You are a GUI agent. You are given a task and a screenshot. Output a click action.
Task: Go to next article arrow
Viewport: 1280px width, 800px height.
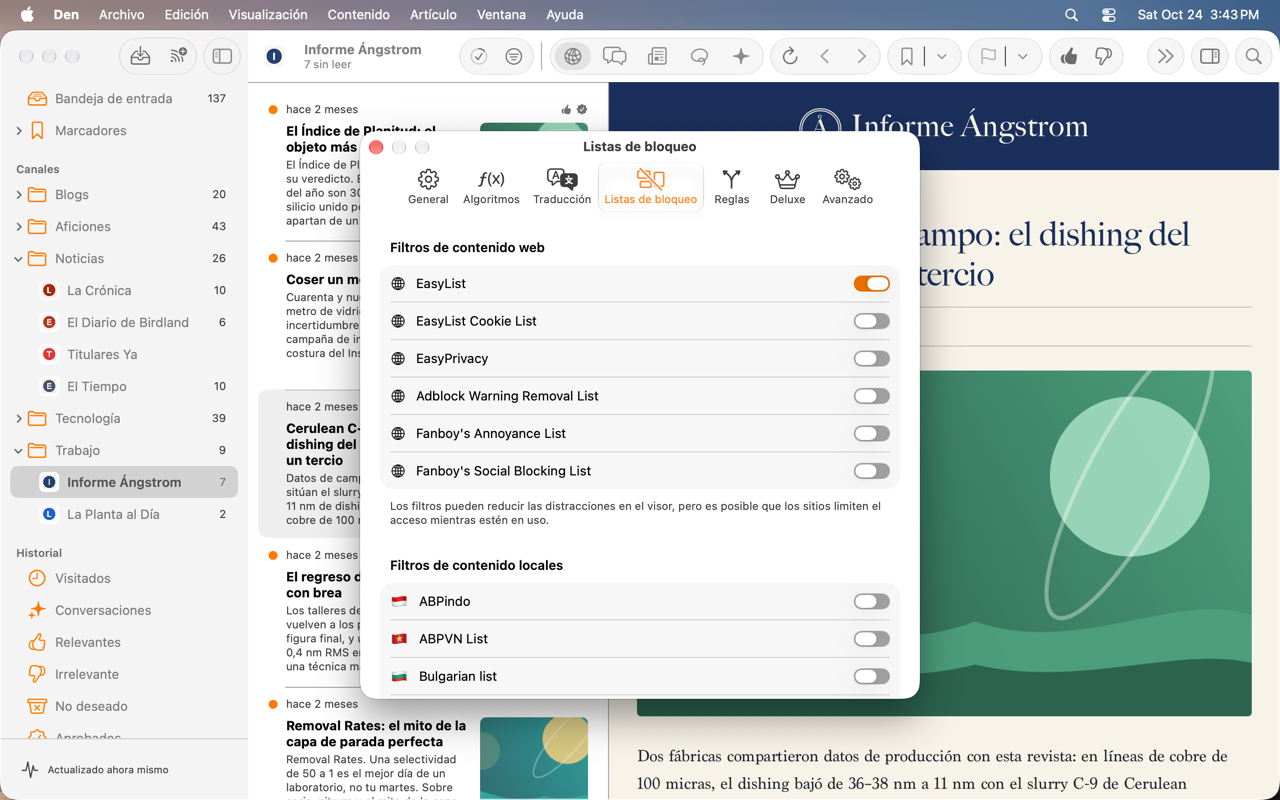861,57
